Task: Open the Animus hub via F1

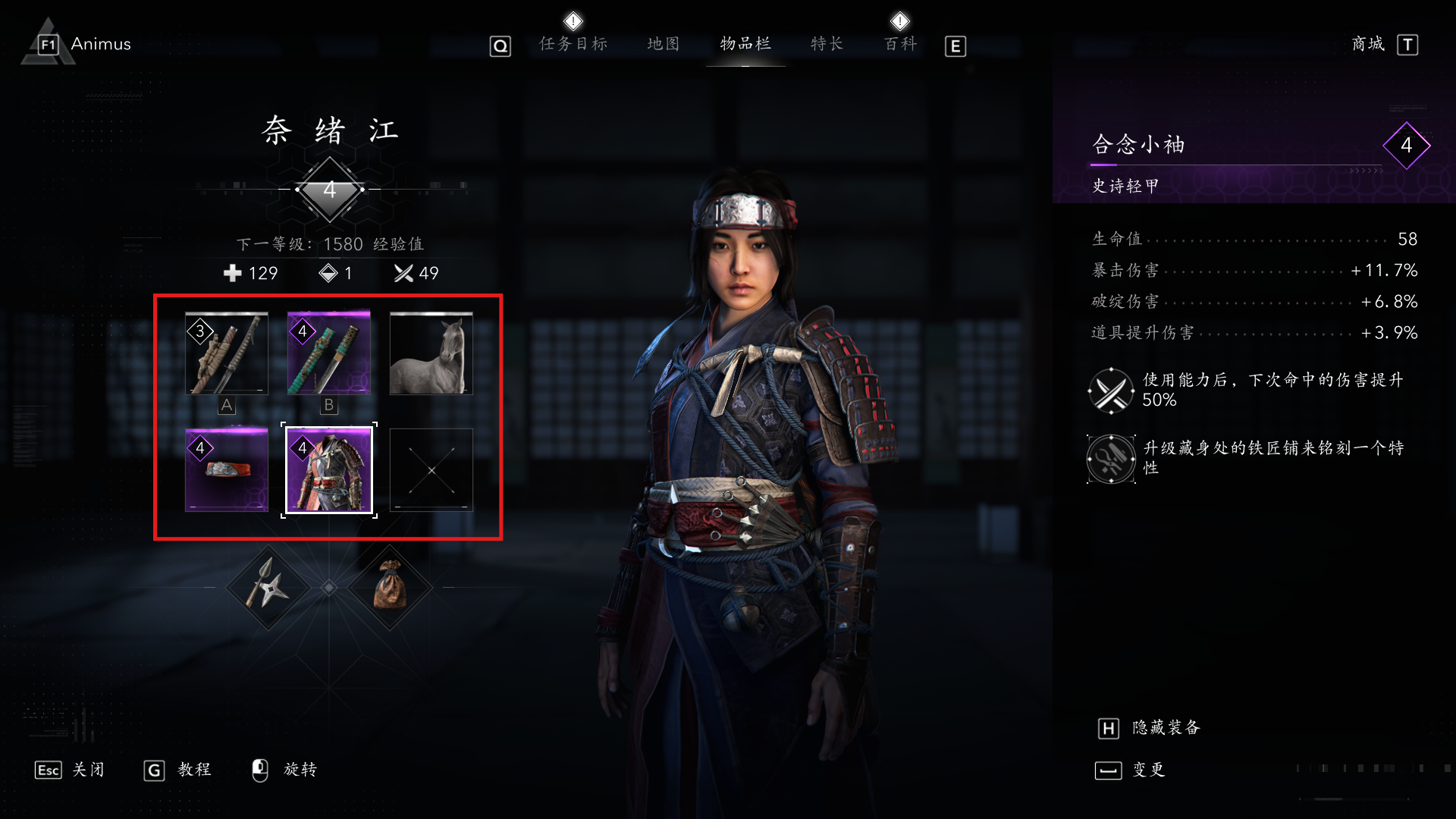Action: pyautogui.click(x=84, y=44)
